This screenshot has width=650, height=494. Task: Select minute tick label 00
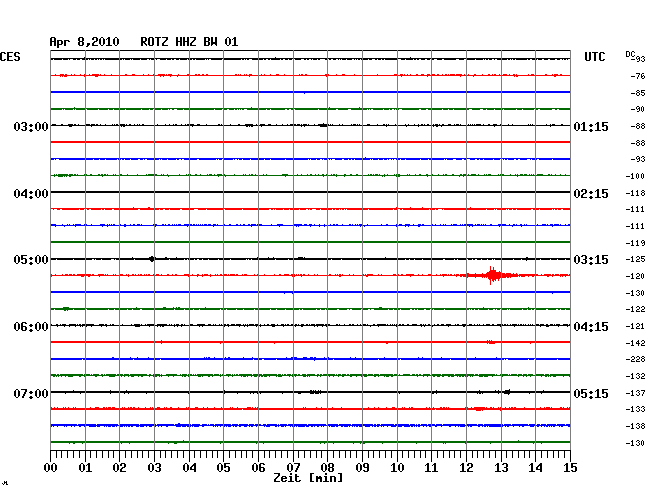(51, 468)
